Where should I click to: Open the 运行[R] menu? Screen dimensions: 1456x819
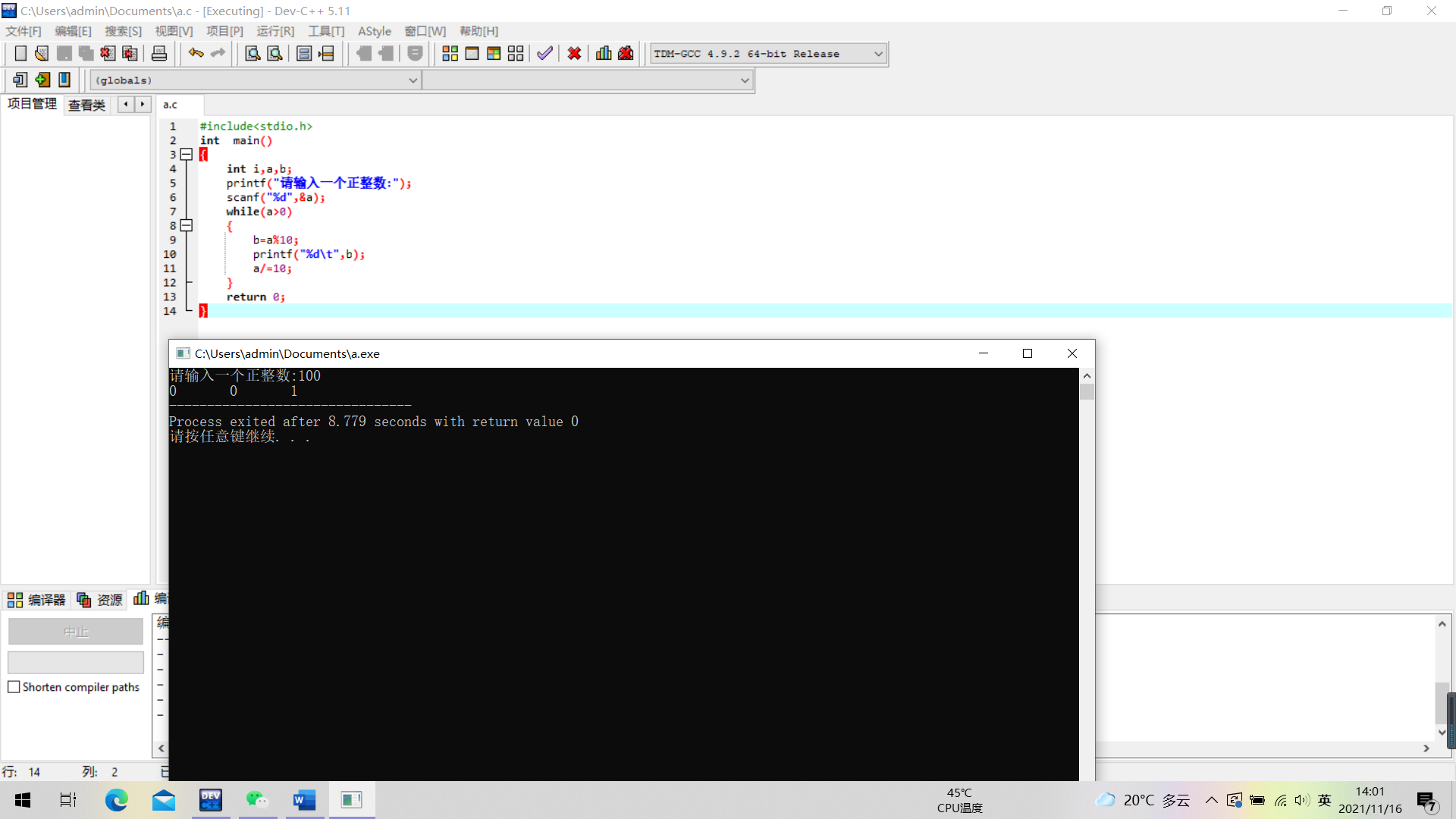(x=275, y=31)
